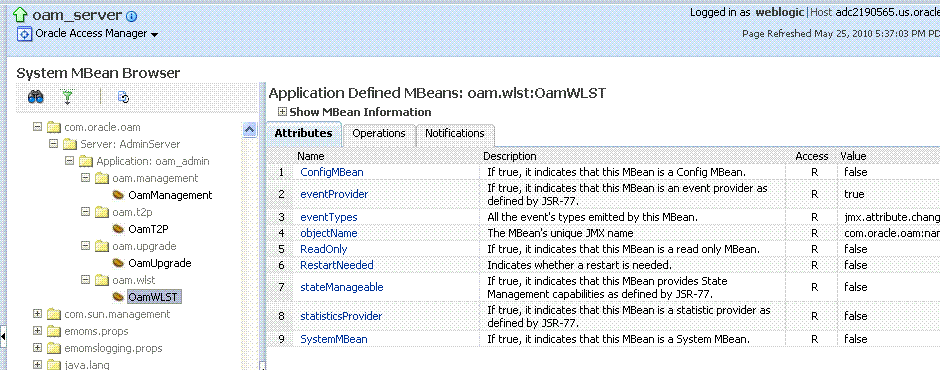This screenshot has width=940, height=376.
Task: Click the emoms.props folder icon
Action: coord(55,331)
